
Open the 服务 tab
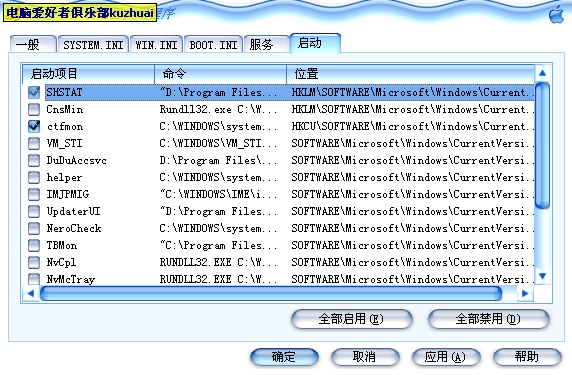click(x=266, y=45)
